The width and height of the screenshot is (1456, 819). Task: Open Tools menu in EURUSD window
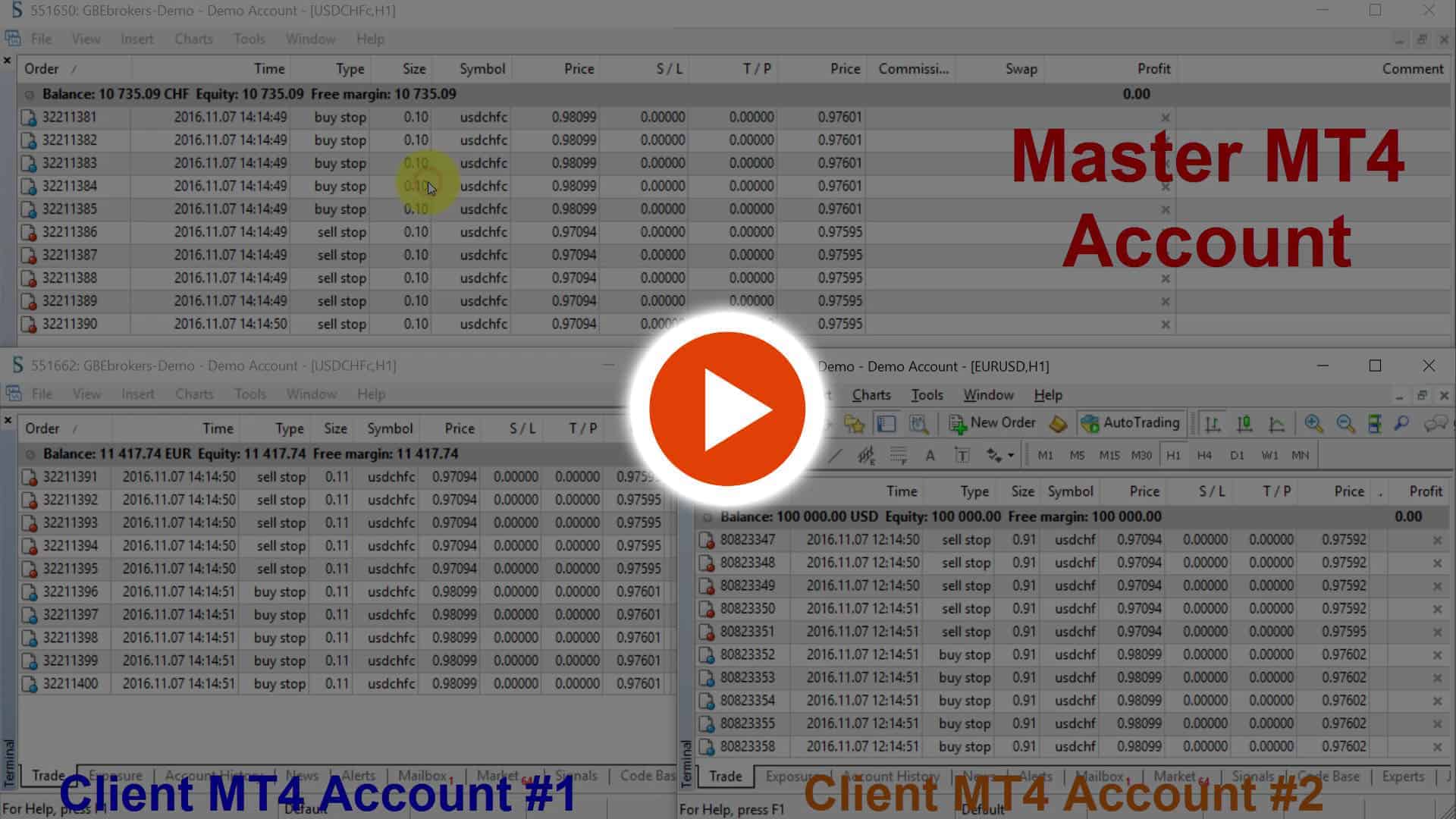(927, 395)
